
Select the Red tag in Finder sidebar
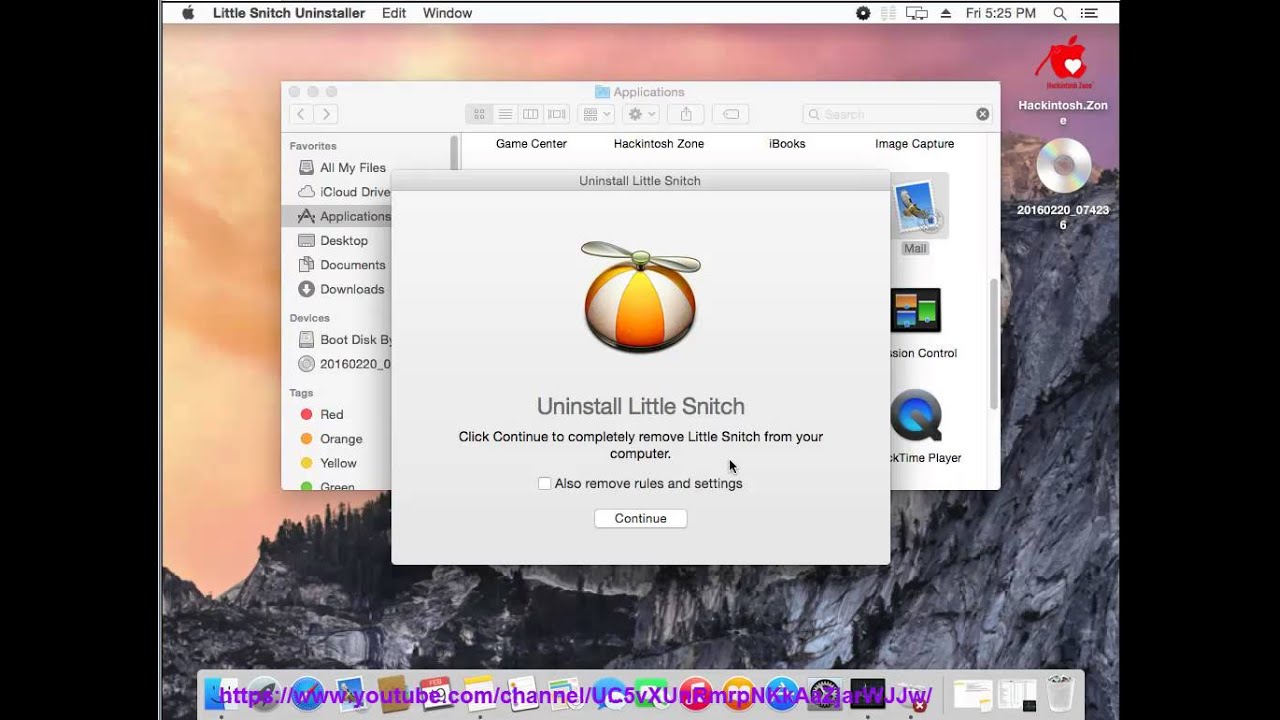[322, 414]
